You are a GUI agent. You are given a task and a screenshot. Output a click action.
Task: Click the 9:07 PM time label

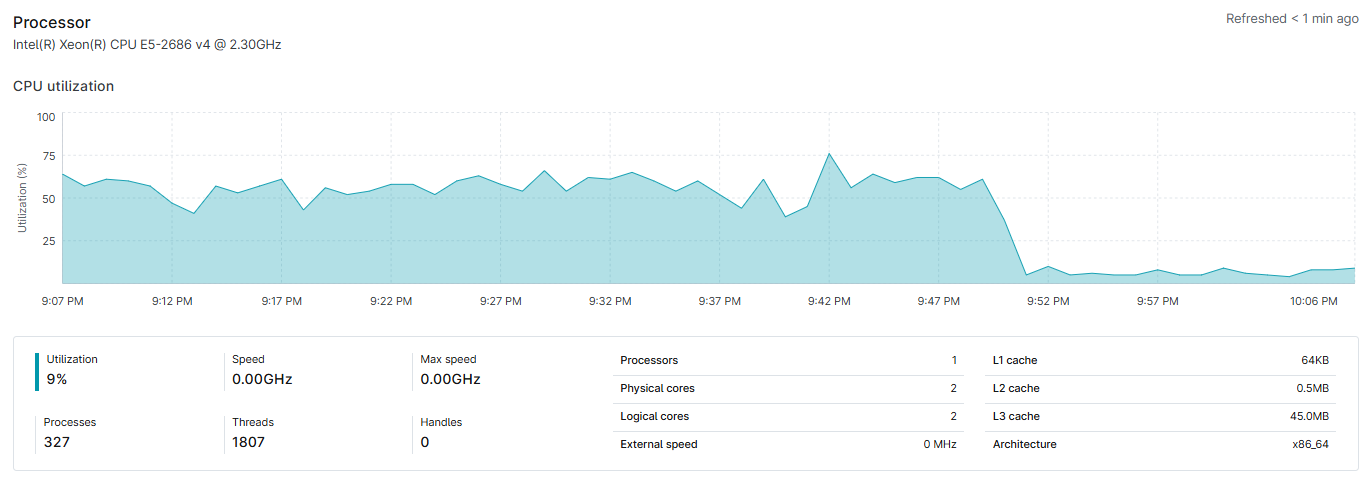coord(63,301)
